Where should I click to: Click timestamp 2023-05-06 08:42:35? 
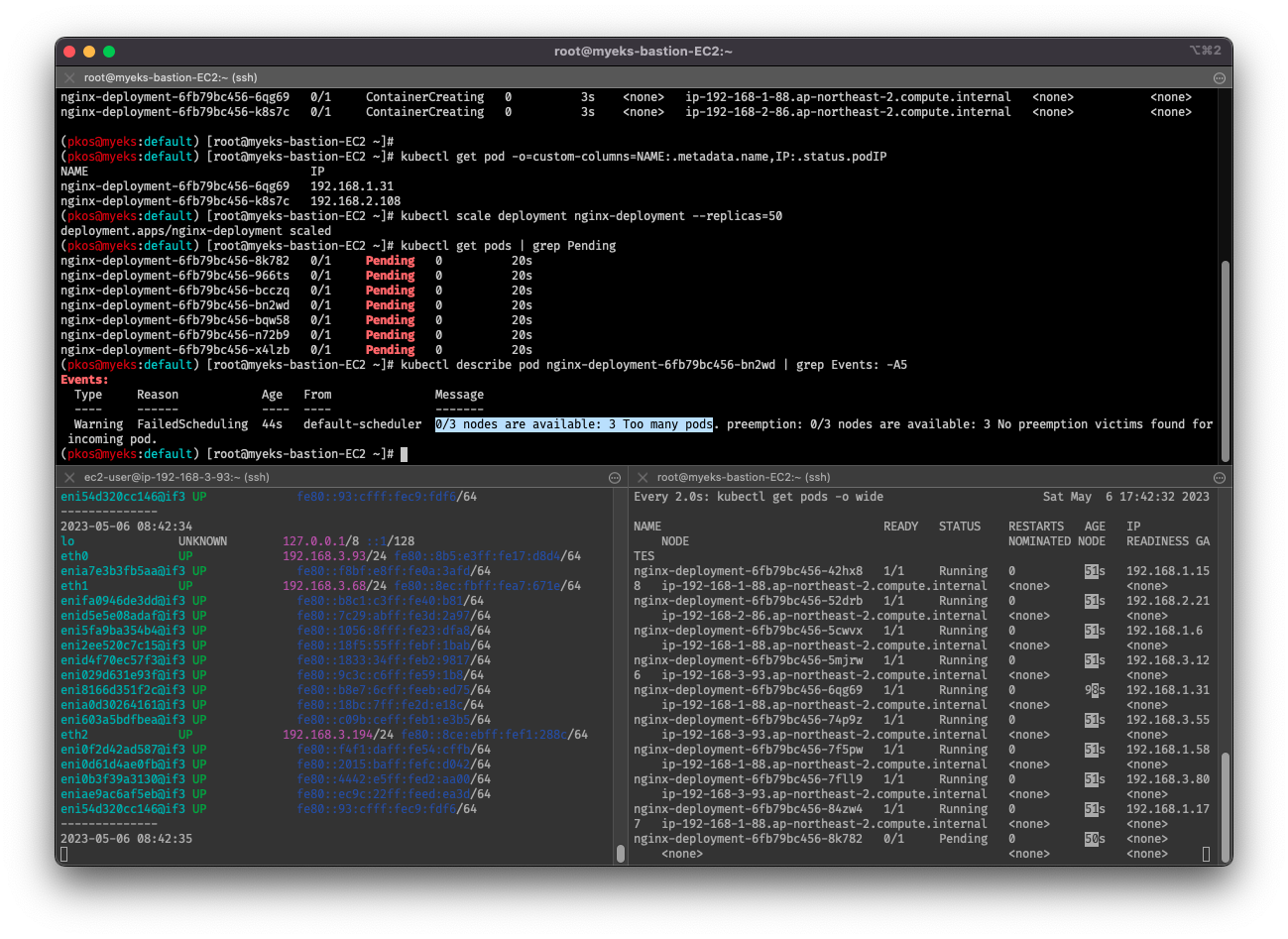[126, 839]
